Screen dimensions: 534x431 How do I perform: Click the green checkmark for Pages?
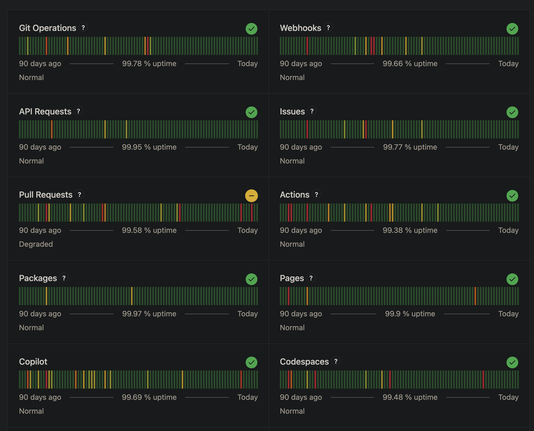[512, 279]
